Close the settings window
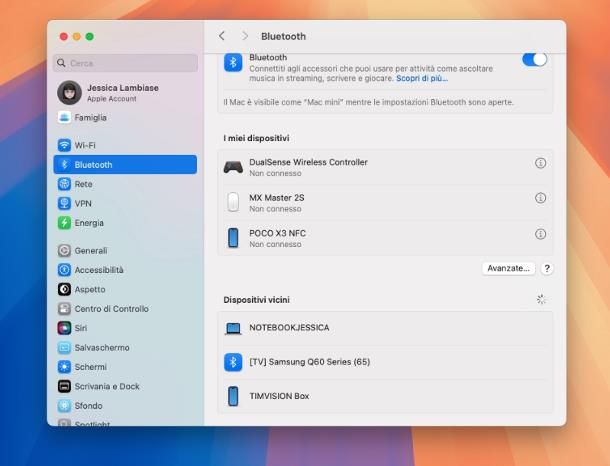The width and height of the screenshot is (610, 466). click(x=64, y=37)
